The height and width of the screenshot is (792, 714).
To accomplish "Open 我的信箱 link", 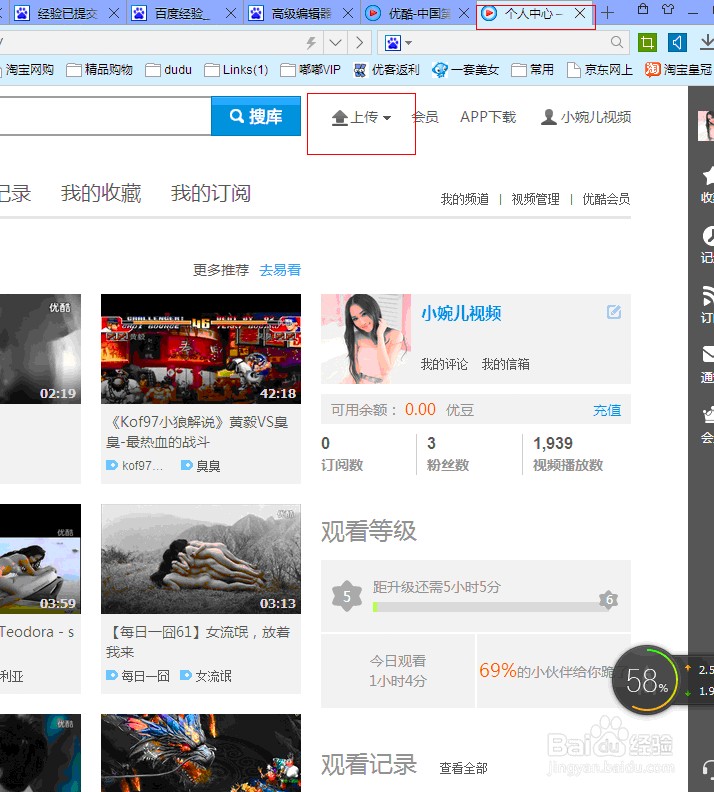I will coord(505,364).
